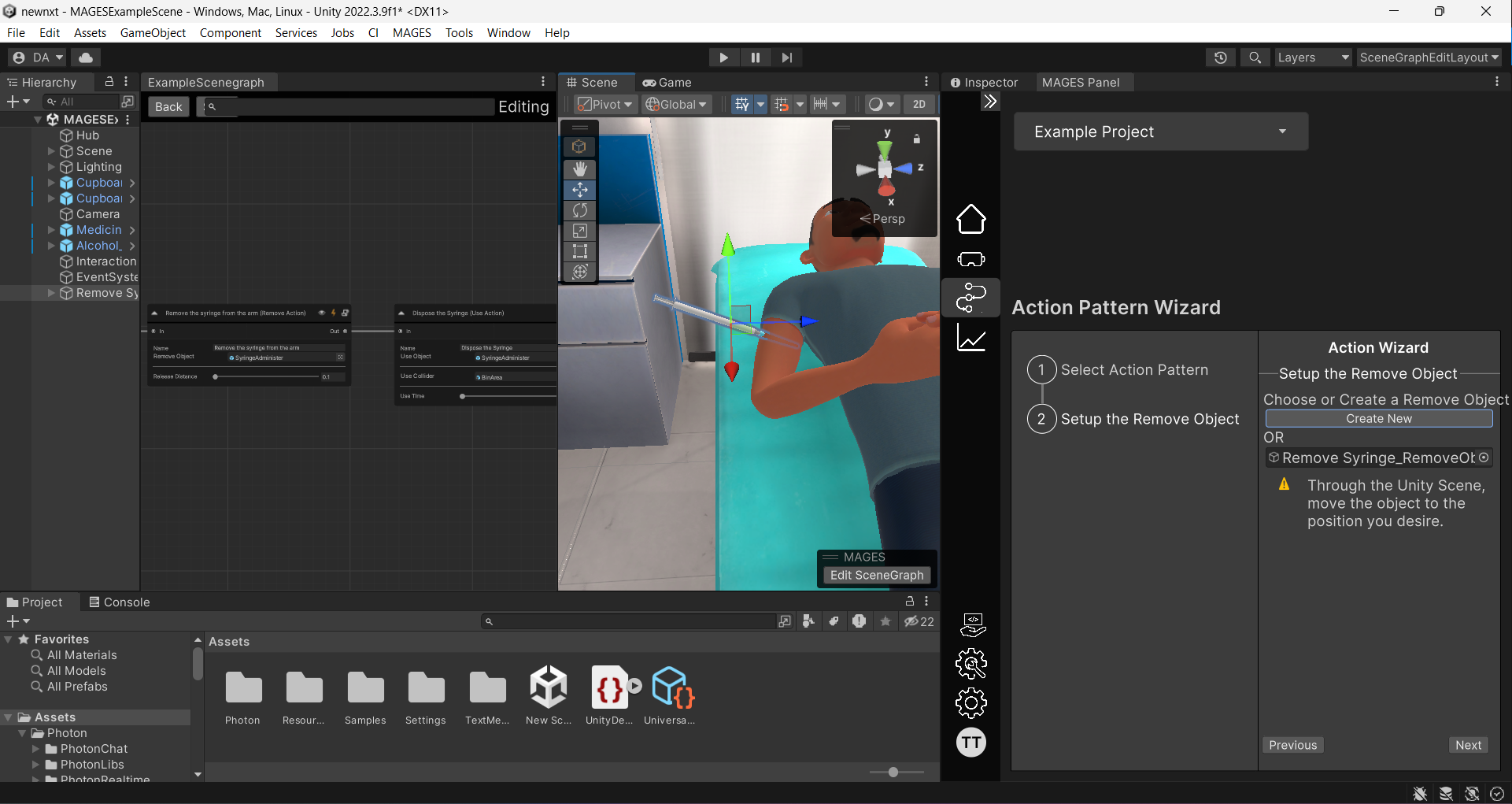Viewport: 1512px width, 804px height.
Task: Switch to the Game tab
Action: (x=667, y=82)
